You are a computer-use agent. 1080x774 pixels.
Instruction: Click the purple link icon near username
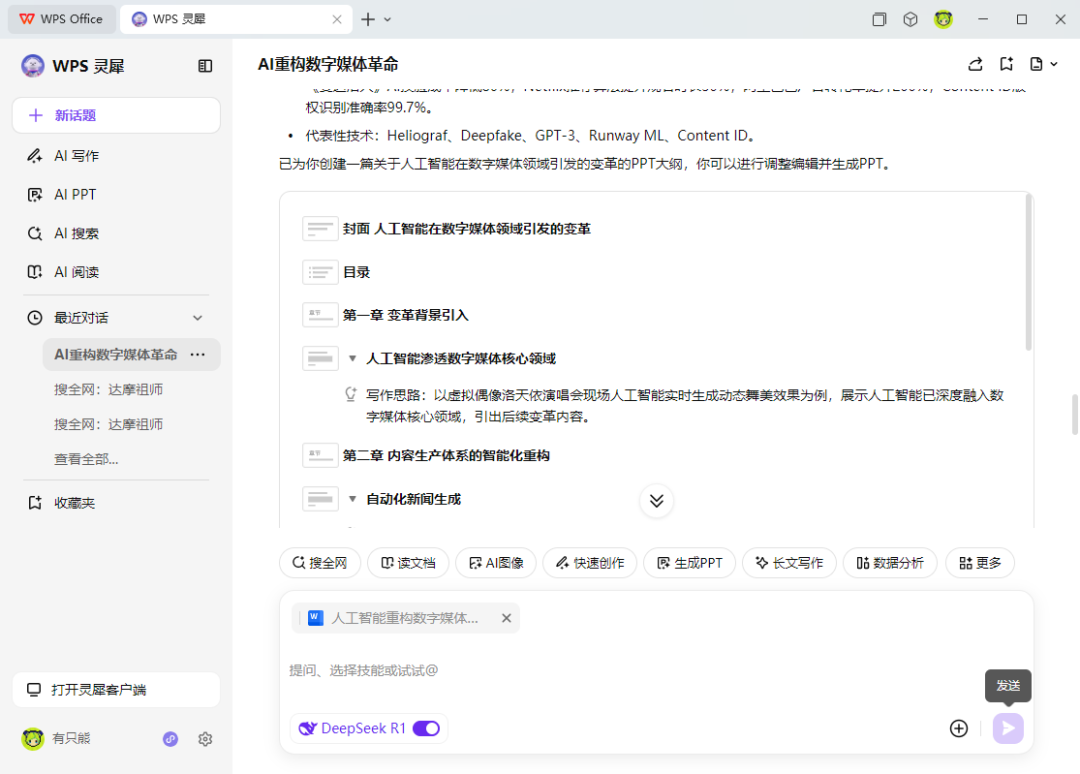tap(170, 739)
